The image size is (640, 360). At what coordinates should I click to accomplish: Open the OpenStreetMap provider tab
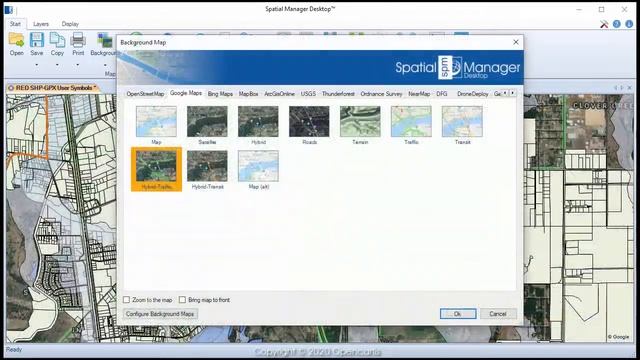click(x=145, y=94)
